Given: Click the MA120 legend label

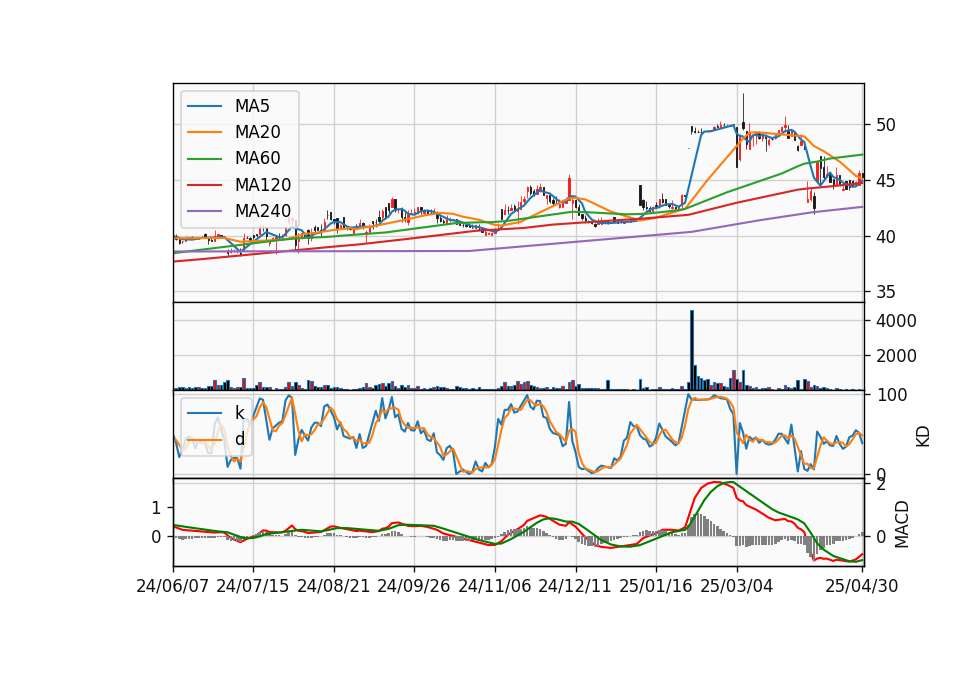Looking at the screenshot, I should (263, 185).
